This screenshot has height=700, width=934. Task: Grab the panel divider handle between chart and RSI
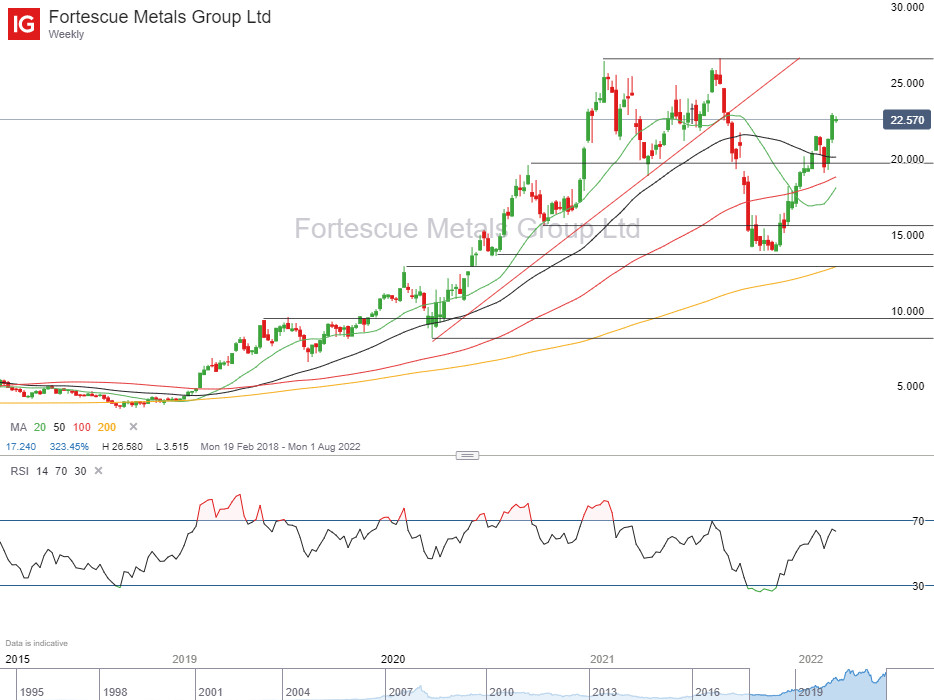[467, 456]
